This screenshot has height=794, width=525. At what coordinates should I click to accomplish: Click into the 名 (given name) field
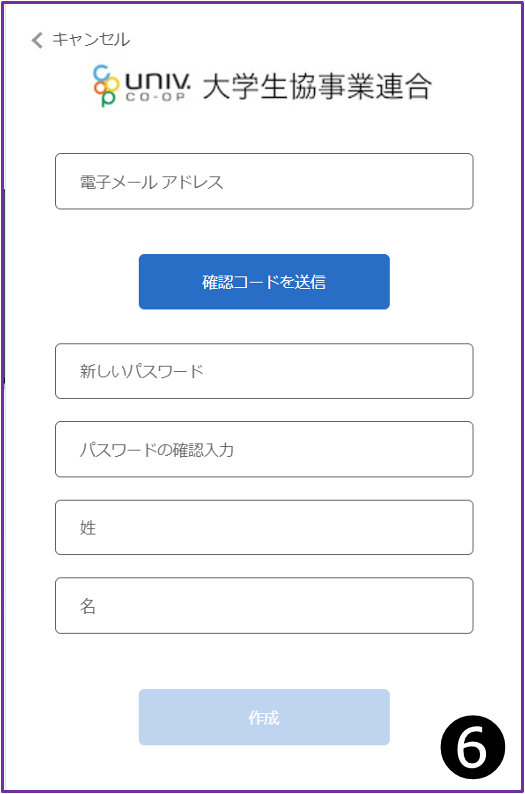(x=264, y=606)
